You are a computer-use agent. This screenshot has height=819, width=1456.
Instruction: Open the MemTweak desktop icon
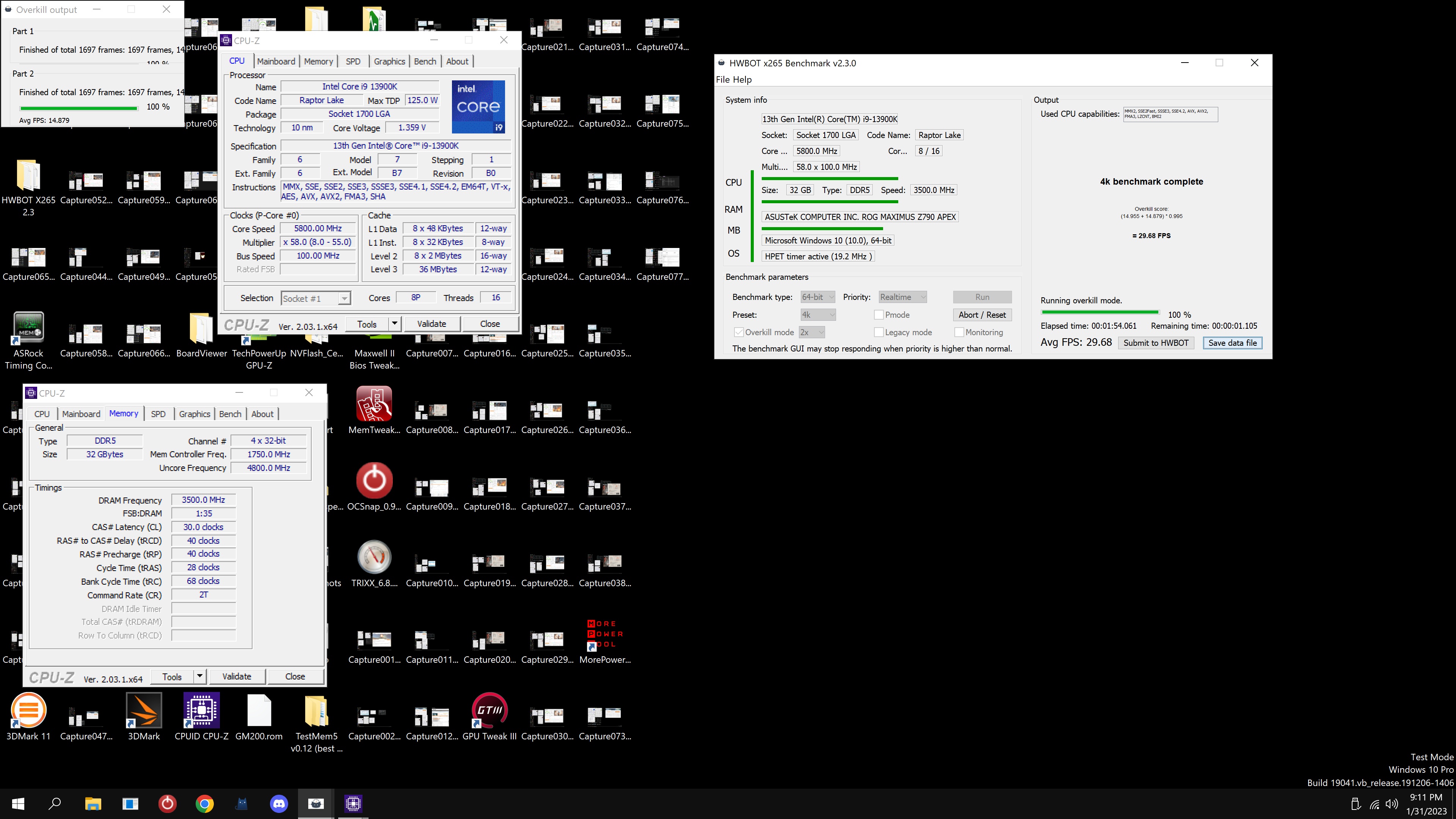(374, 411)
